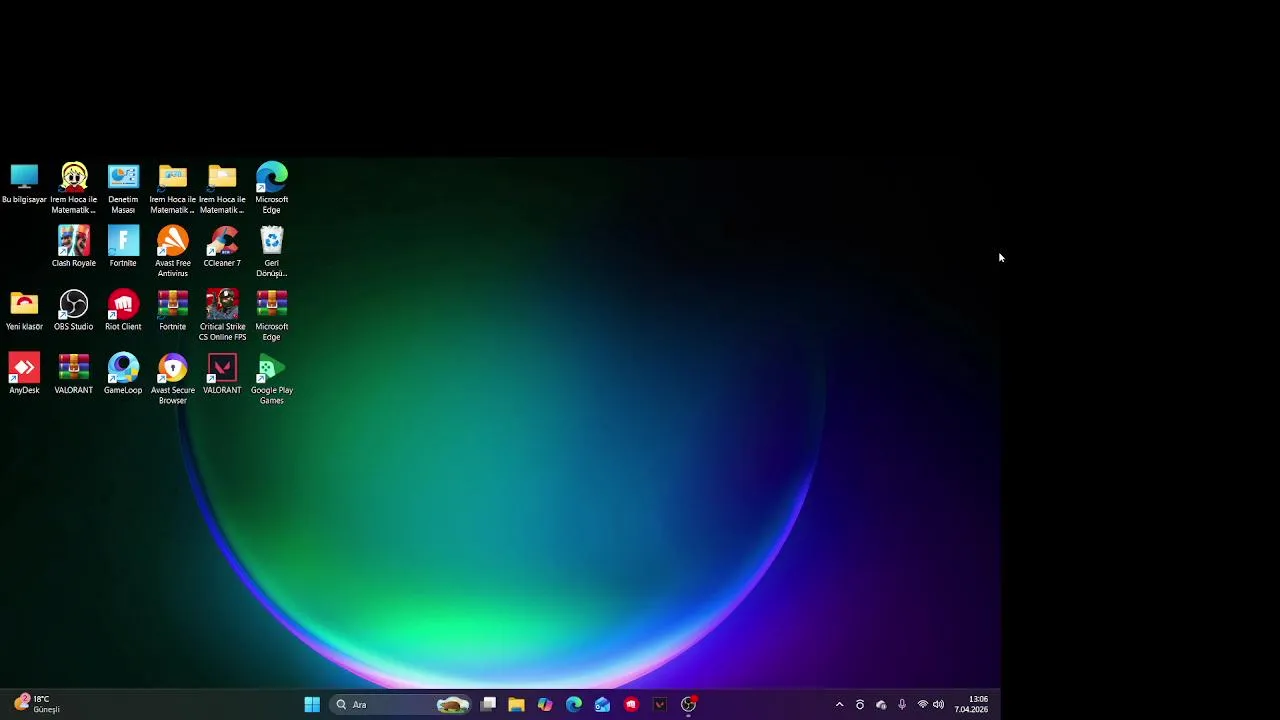1280x720 pixels.
Task: Open the volume speaker tray icon
Action: (938, 705)
